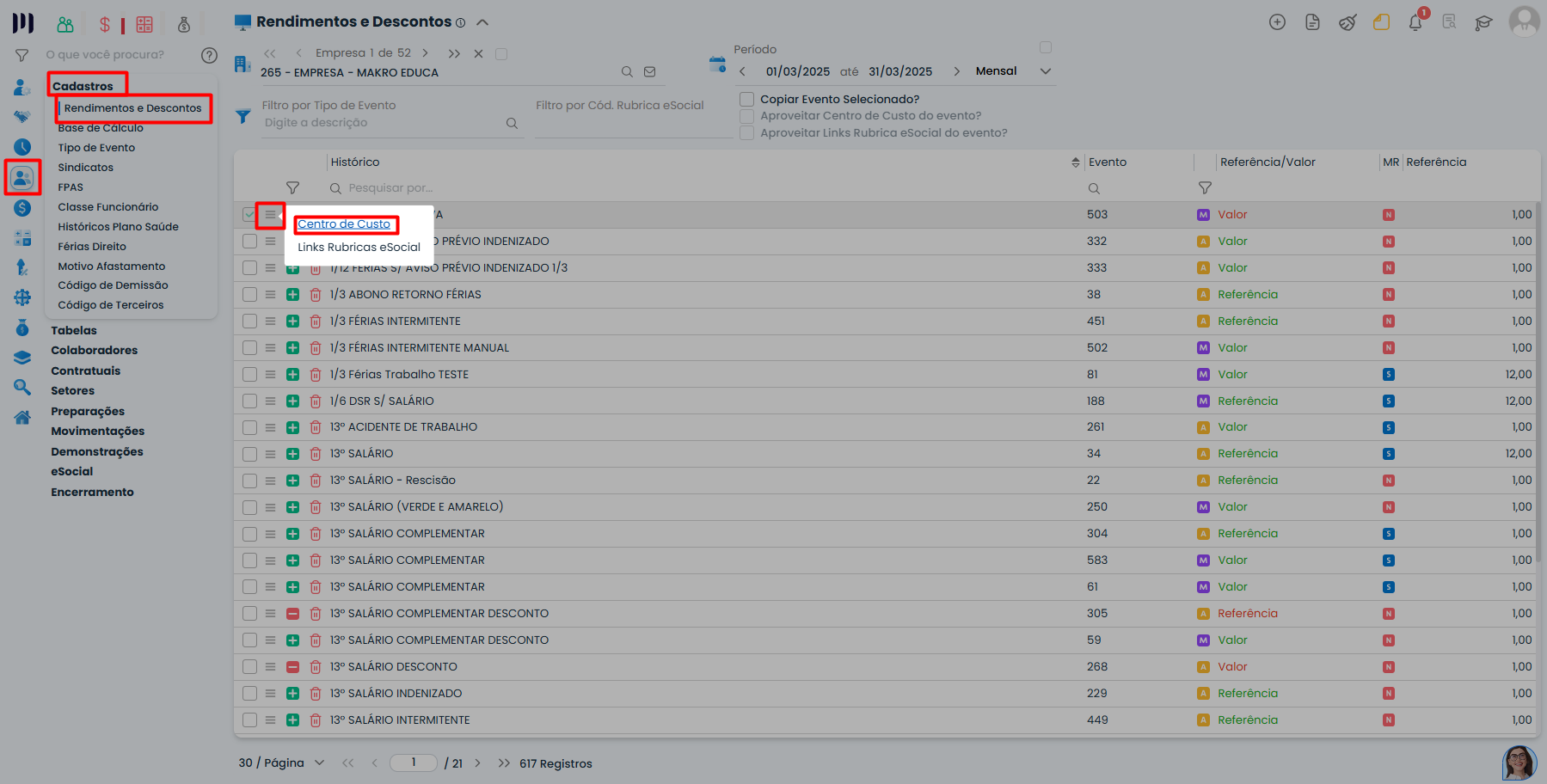Open the user profile avatar
Viewport: 1547px width, 784px height.
tap(1525, 21)
